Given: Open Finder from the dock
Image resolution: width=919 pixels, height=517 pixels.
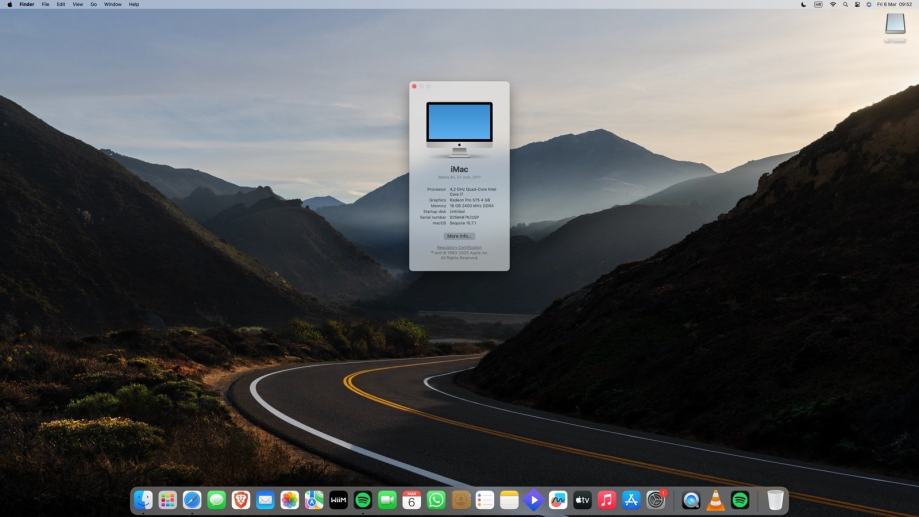Looking at the screenshot, I should [x=144, y=500].
